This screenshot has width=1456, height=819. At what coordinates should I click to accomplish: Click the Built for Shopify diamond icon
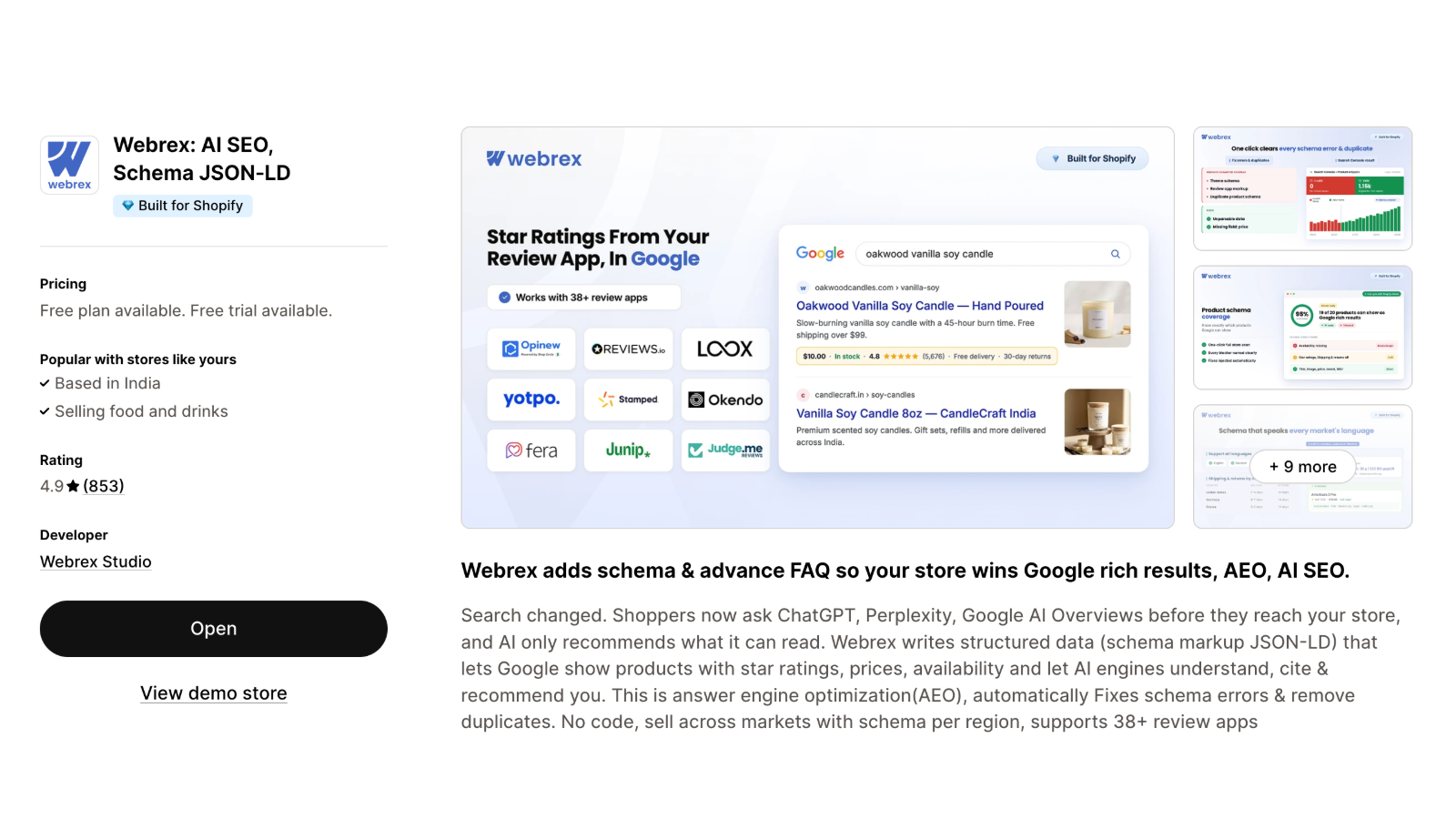(127, 206)
